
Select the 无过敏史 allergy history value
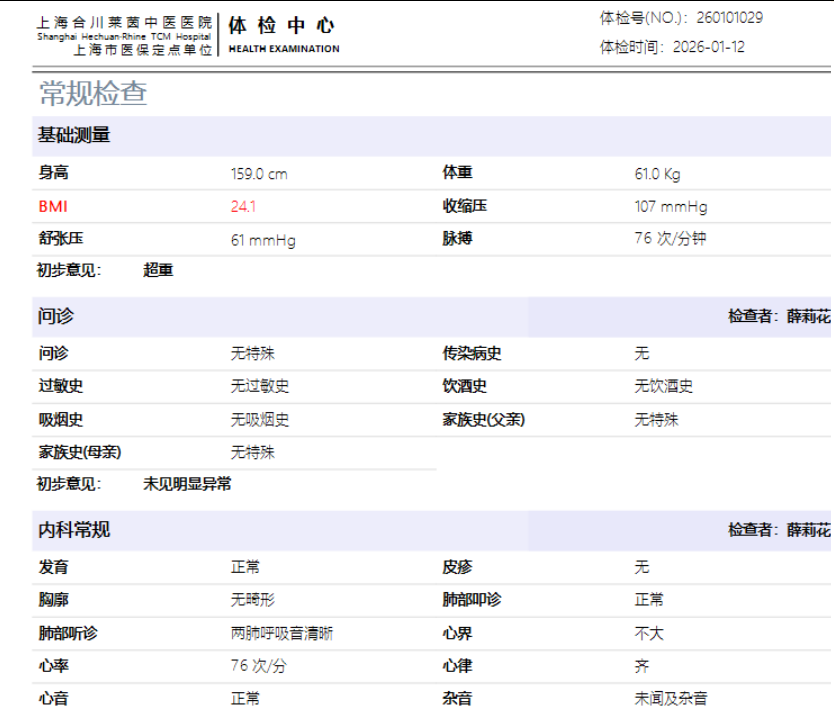[260, 386]
